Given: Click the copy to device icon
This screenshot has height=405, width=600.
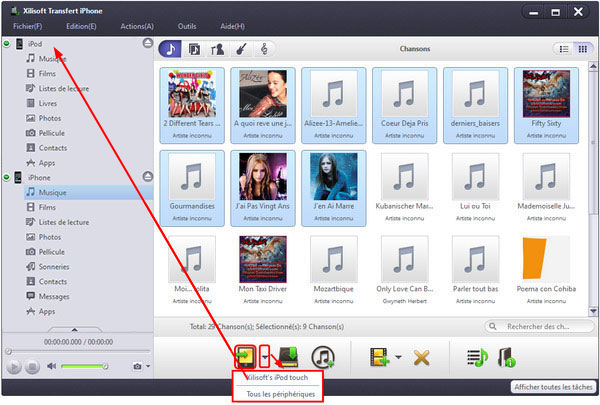Looking at the screenshot, I should (x=245, y=357).
